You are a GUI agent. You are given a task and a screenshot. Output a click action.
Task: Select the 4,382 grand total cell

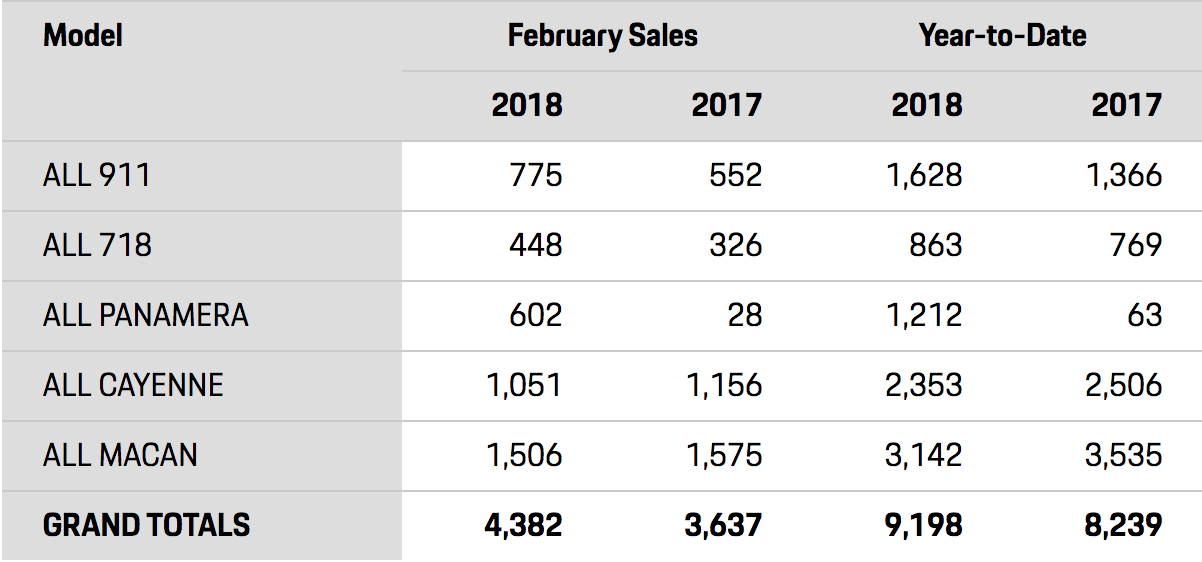coord(522,526)
